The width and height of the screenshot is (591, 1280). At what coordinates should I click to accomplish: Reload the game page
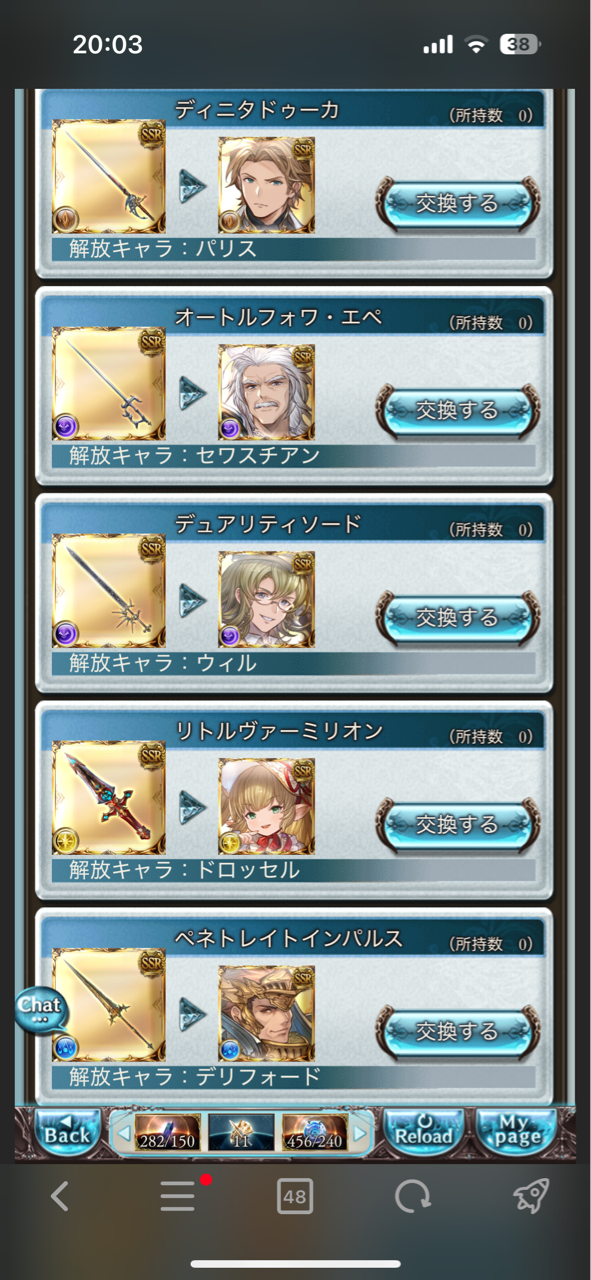click(x=425, y=1132)
